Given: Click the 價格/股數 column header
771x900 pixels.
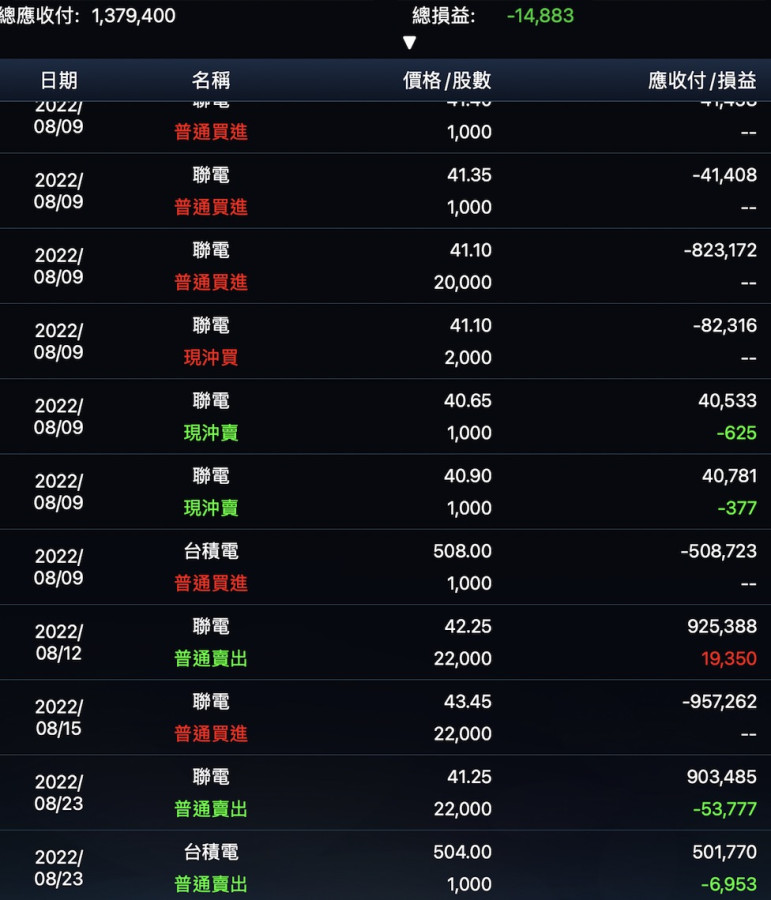Looking at the screenshot, I should [447, 81].
